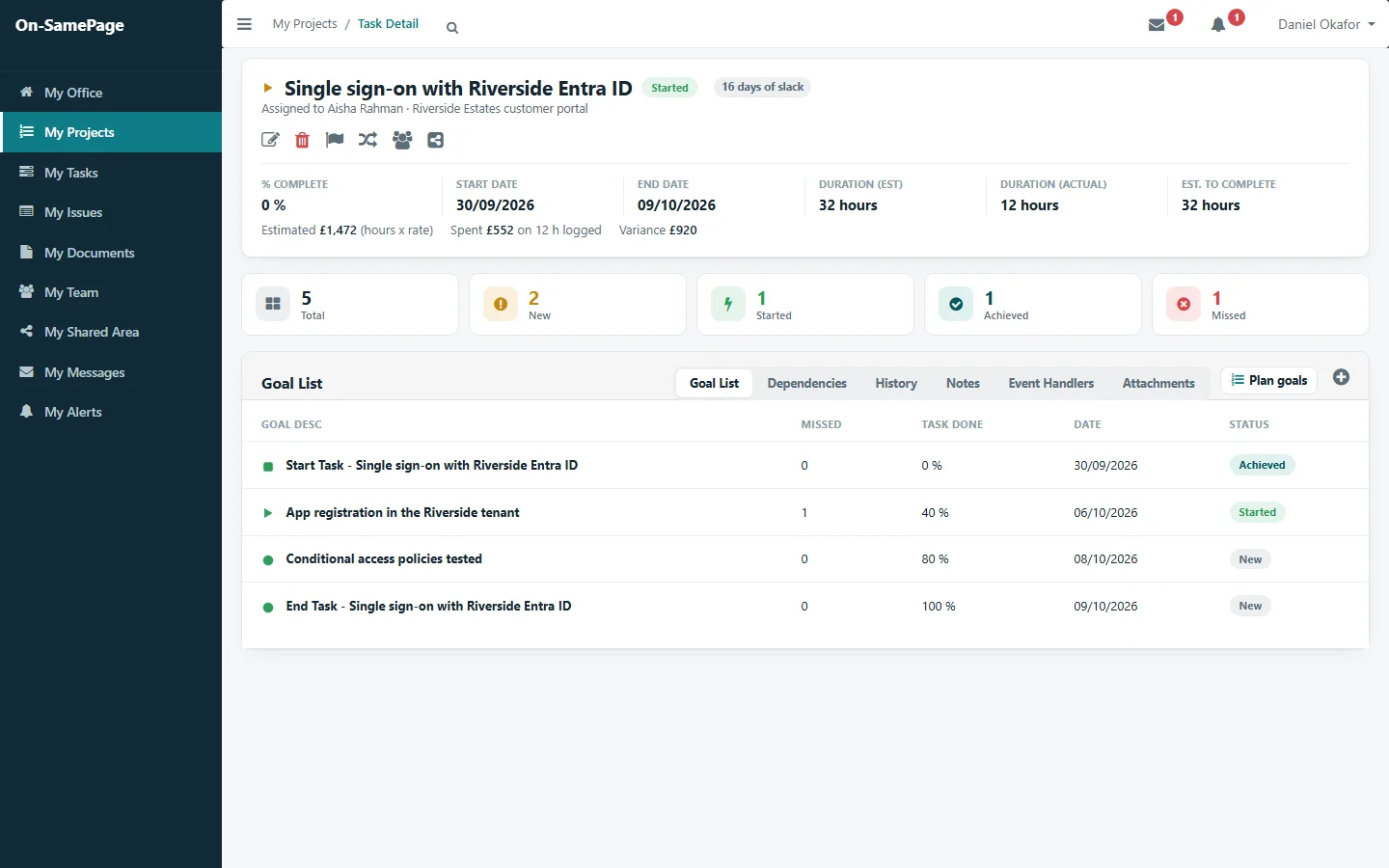1389x868 pixels.
Task: Open the Notes tab
Action: (963, 383)
